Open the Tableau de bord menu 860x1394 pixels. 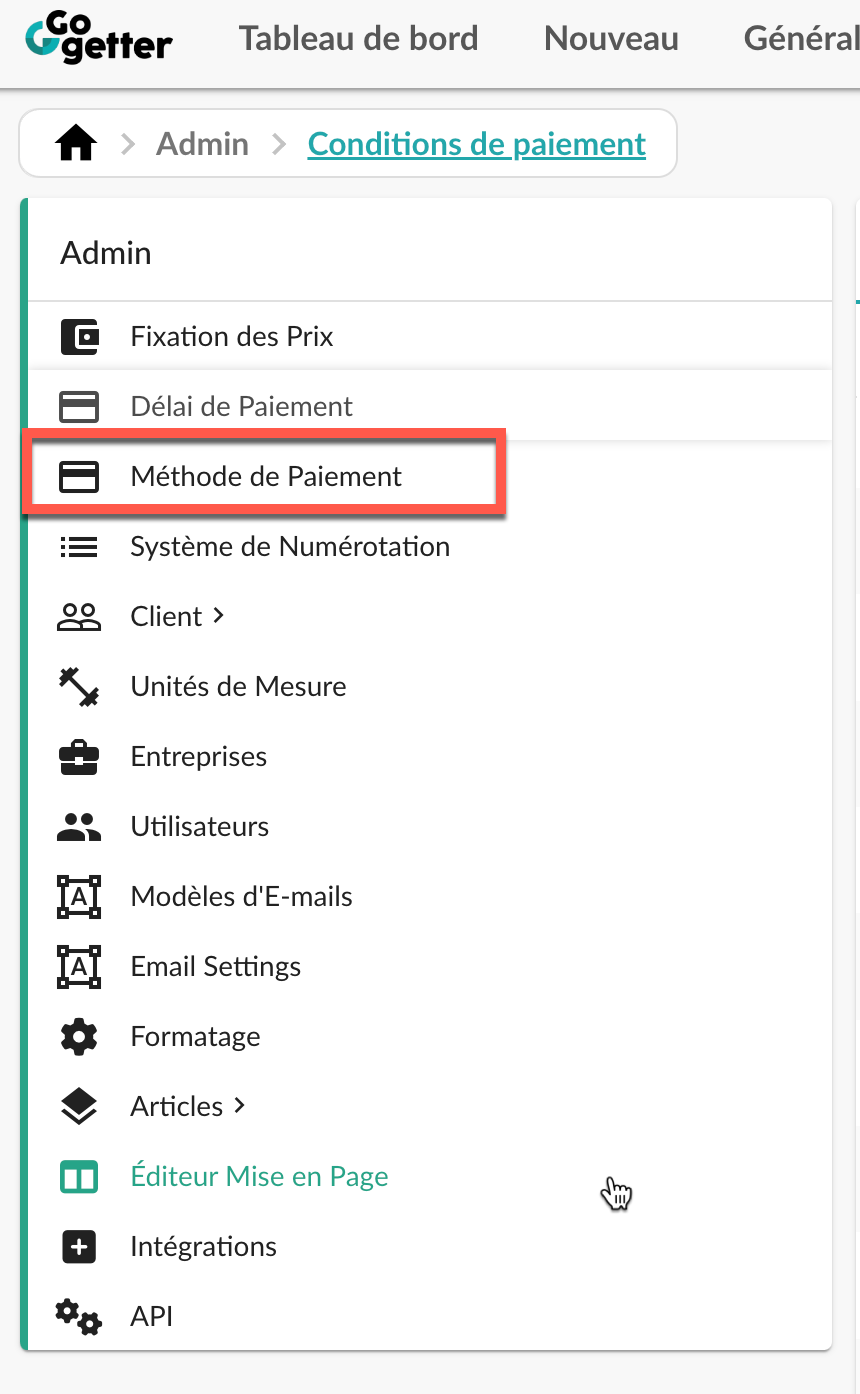point(358,39)
